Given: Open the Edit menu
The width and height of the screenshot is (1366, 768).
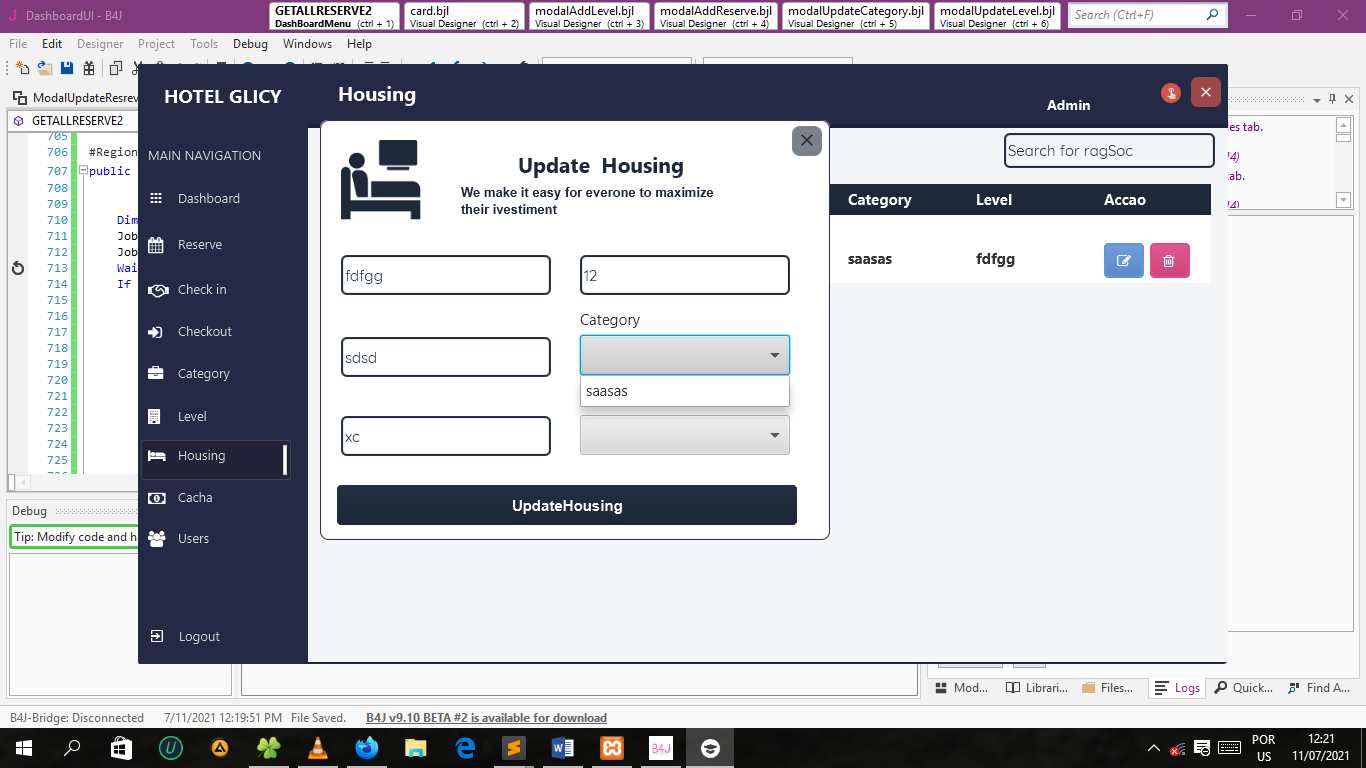Looking at the screenshot, I should pos(52,44).
